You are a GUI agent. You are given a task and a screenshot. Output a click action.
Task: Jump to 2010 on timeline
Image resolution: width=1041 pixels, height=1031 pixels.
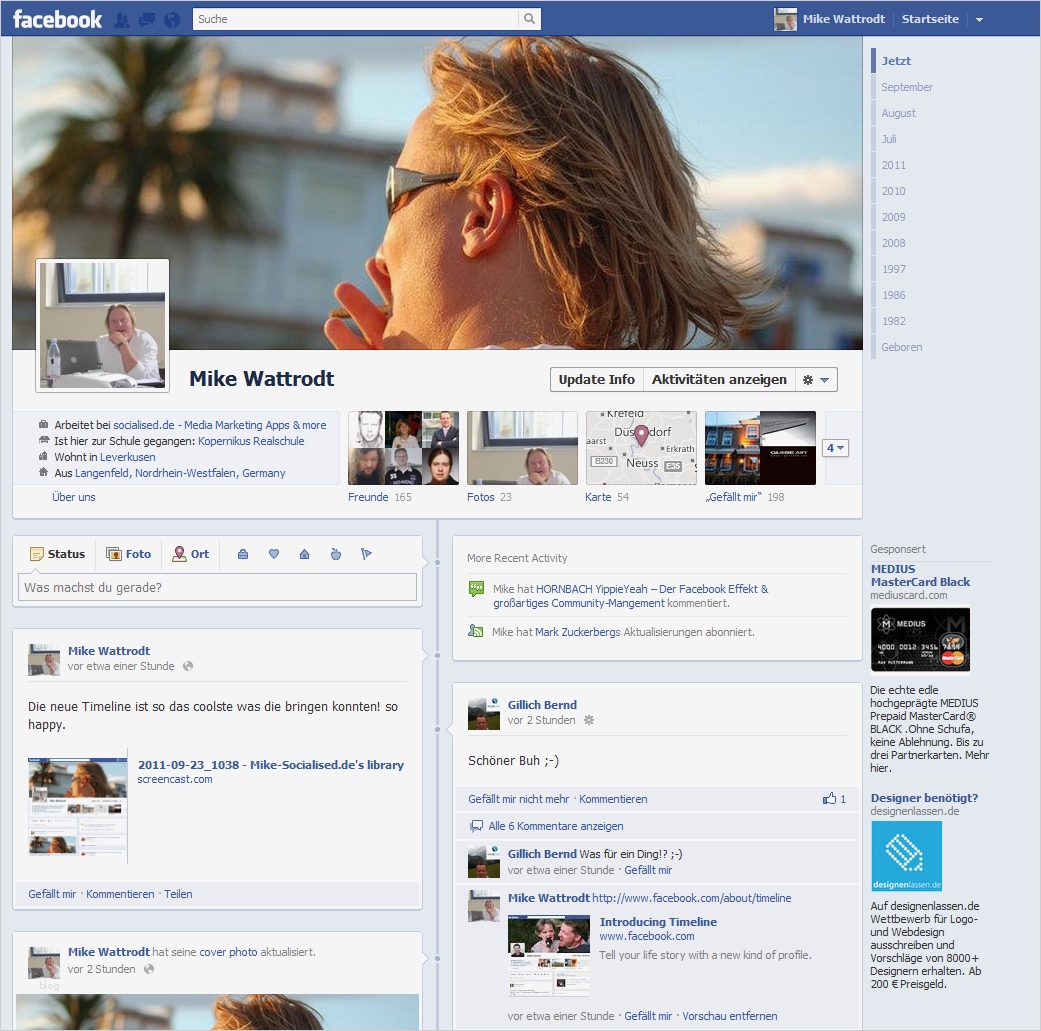[894, 191]
